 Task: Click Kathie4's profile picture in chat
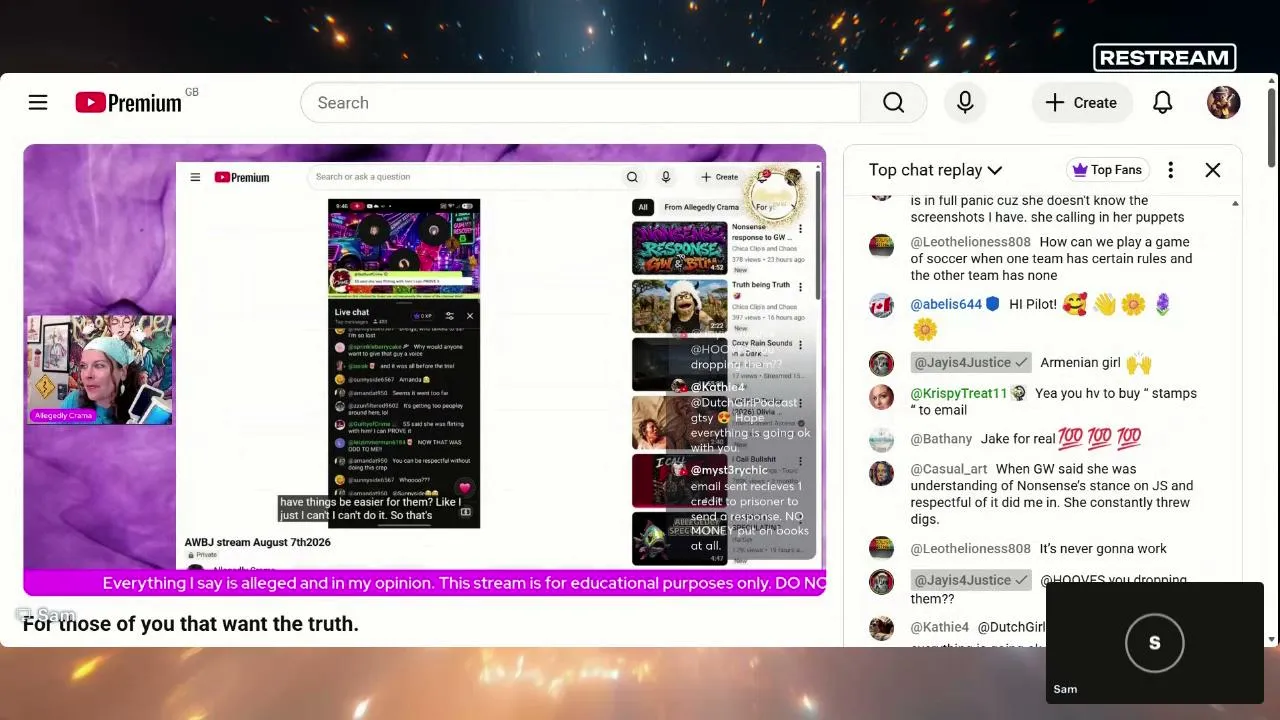pyautogui.click(x=881, y=628)
